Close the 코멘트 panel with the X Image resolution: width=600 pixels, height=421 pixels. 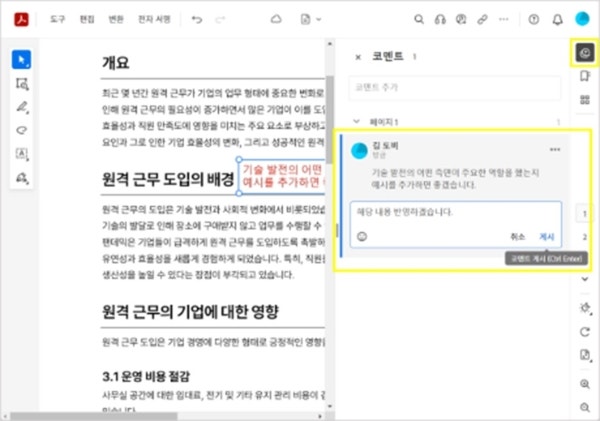click(358, 57)
